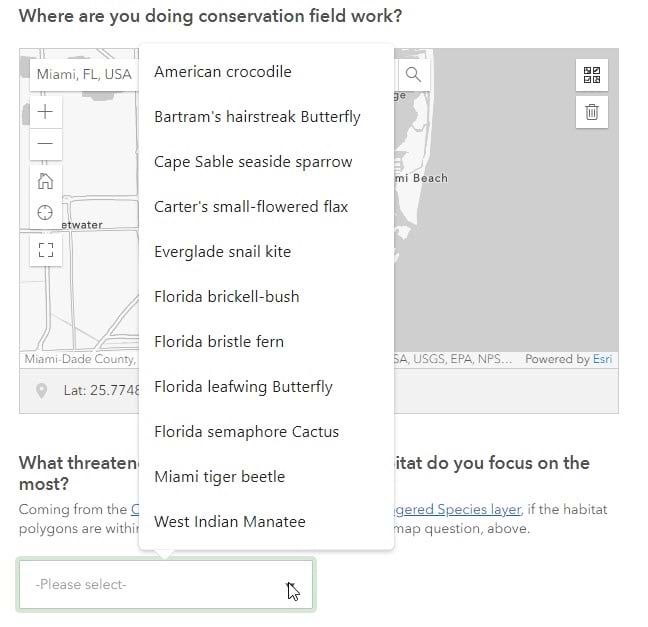
Task: Open the QR code scanner button
Action: (591, 75)
